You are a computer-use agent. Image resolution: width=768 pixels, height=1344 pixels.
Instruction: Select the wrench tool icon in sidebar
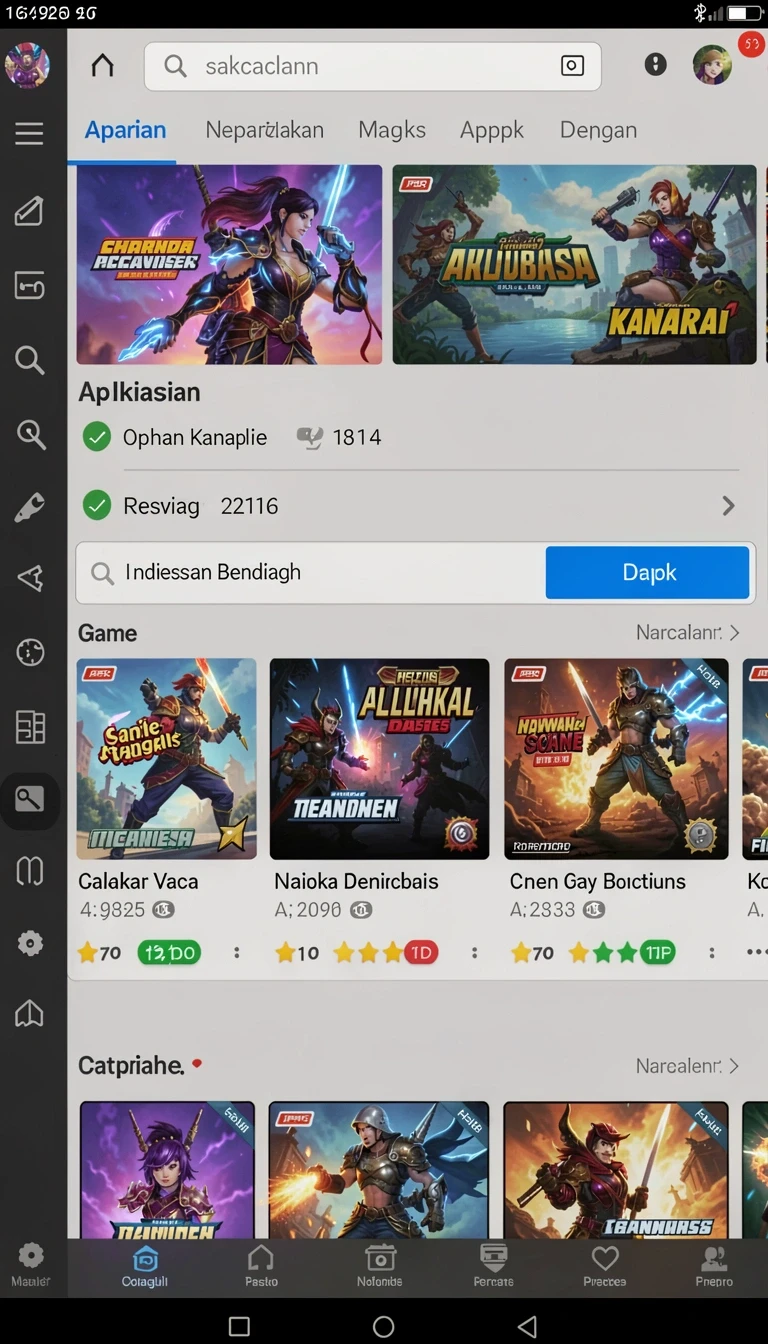(29, 507)
